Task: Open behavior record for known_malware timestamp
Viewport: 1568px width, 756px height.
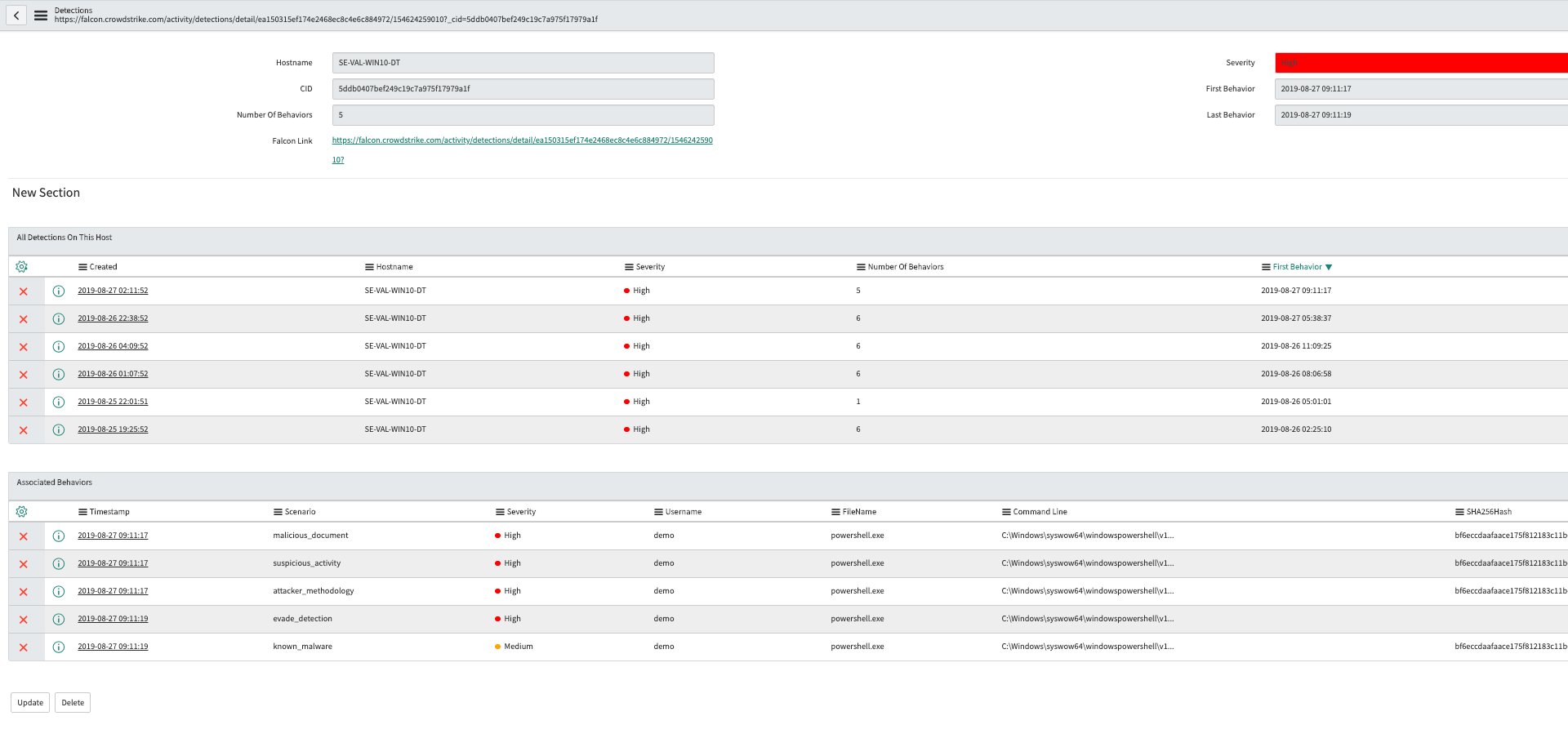Action: point(113,647)
